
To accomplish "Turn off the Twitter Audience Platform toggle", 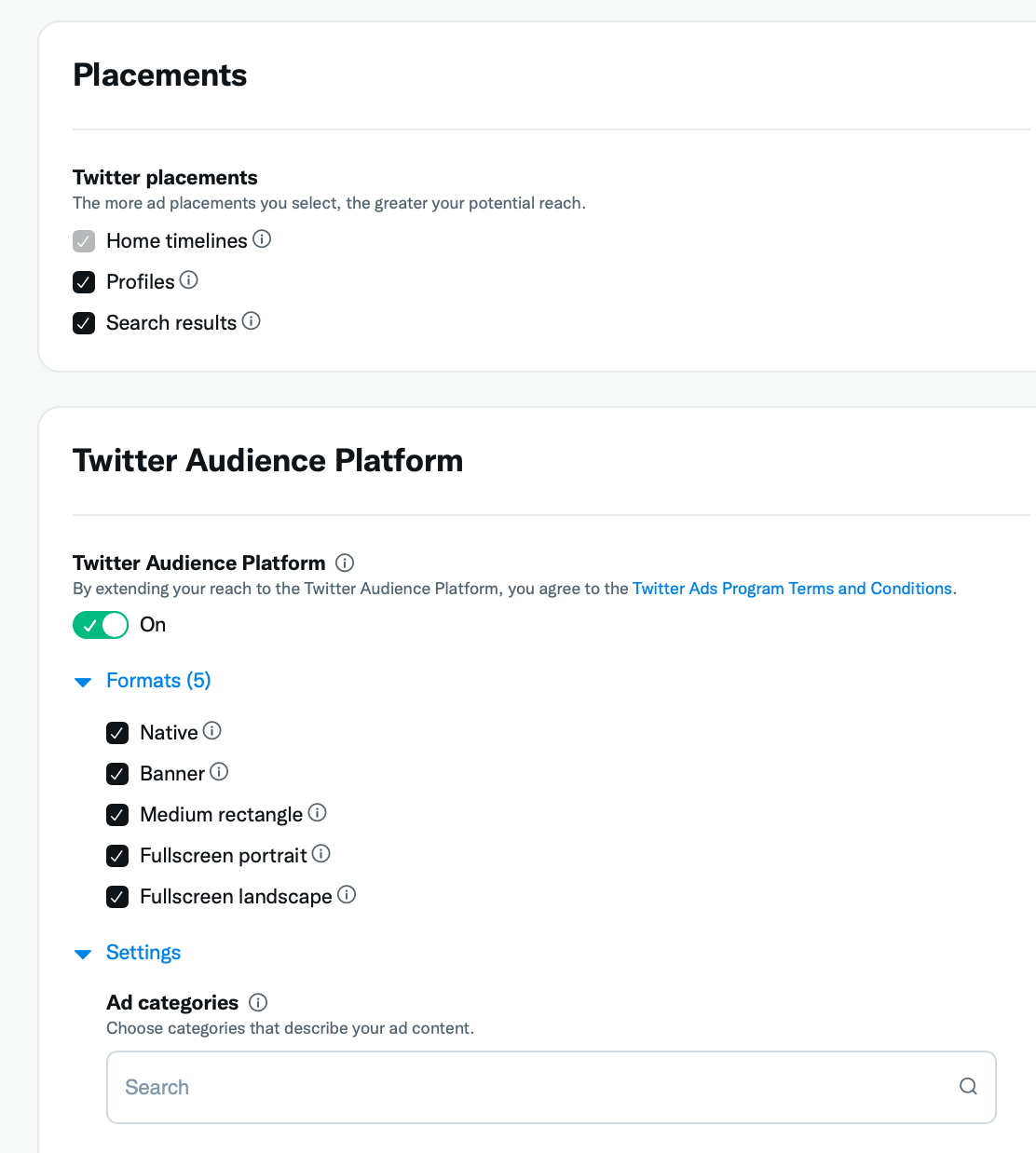I will (x=100, y=624).
